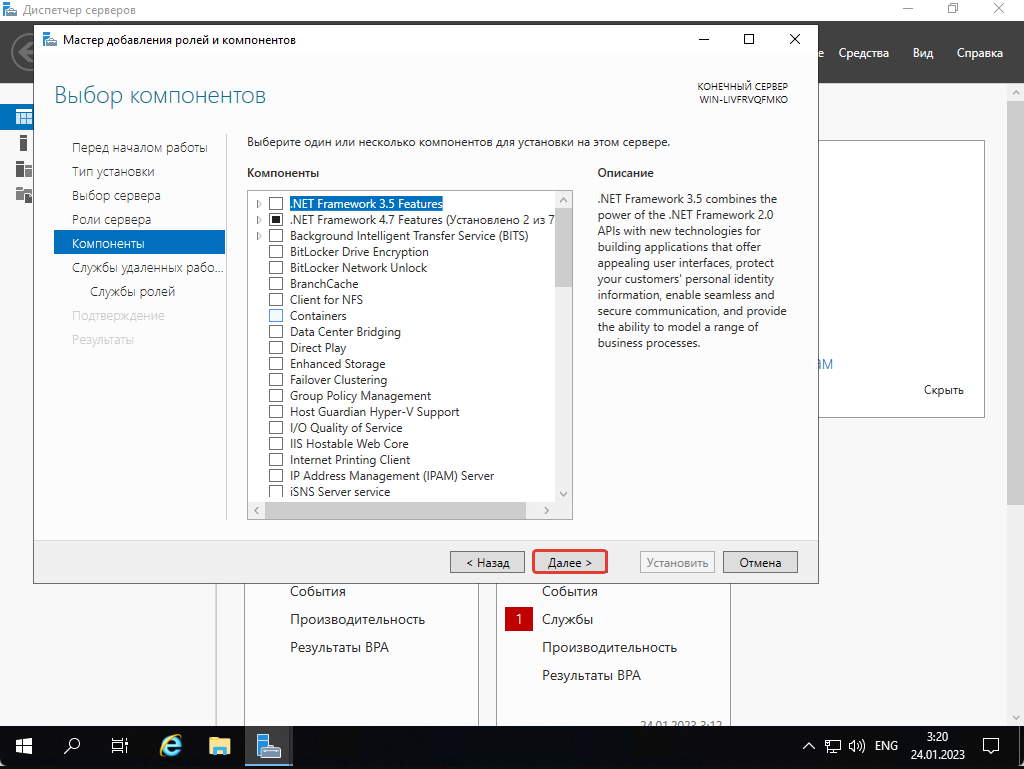Expand the .NET Framework 3.5 Features node
1024x769 pixels.
[259, 204]
